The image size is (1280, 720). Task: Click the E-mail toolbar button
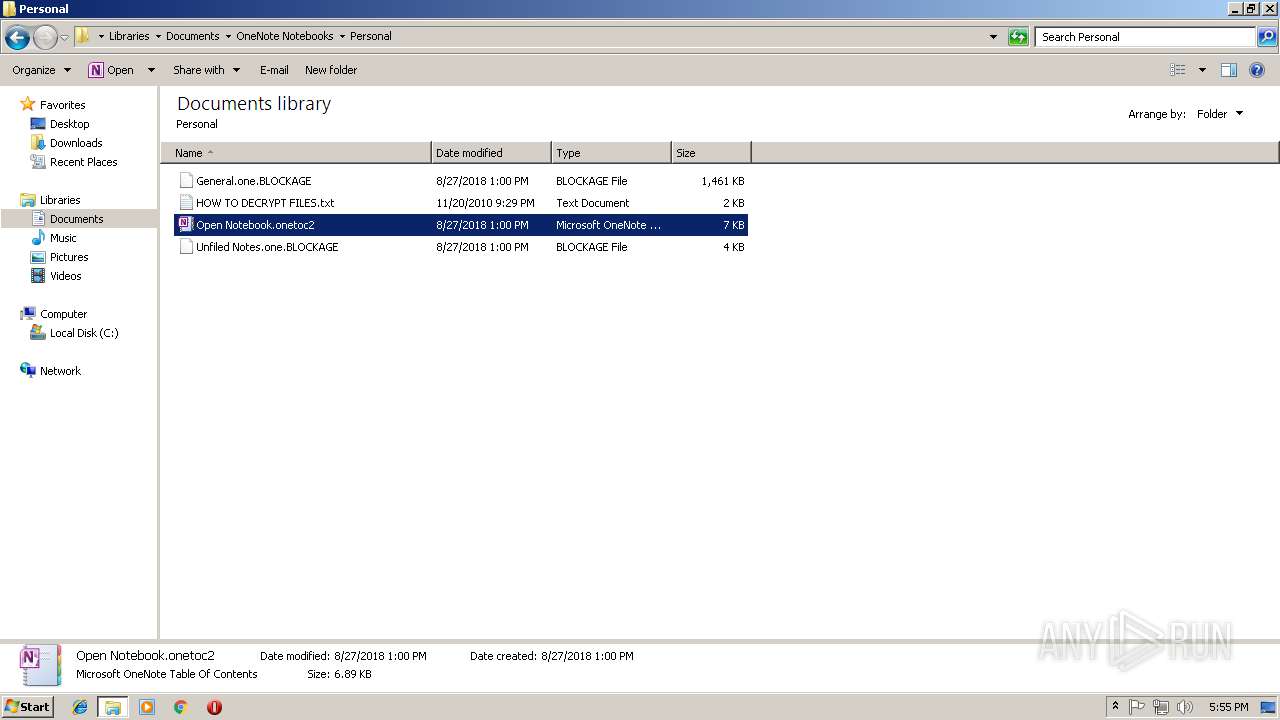click(274, 70)
